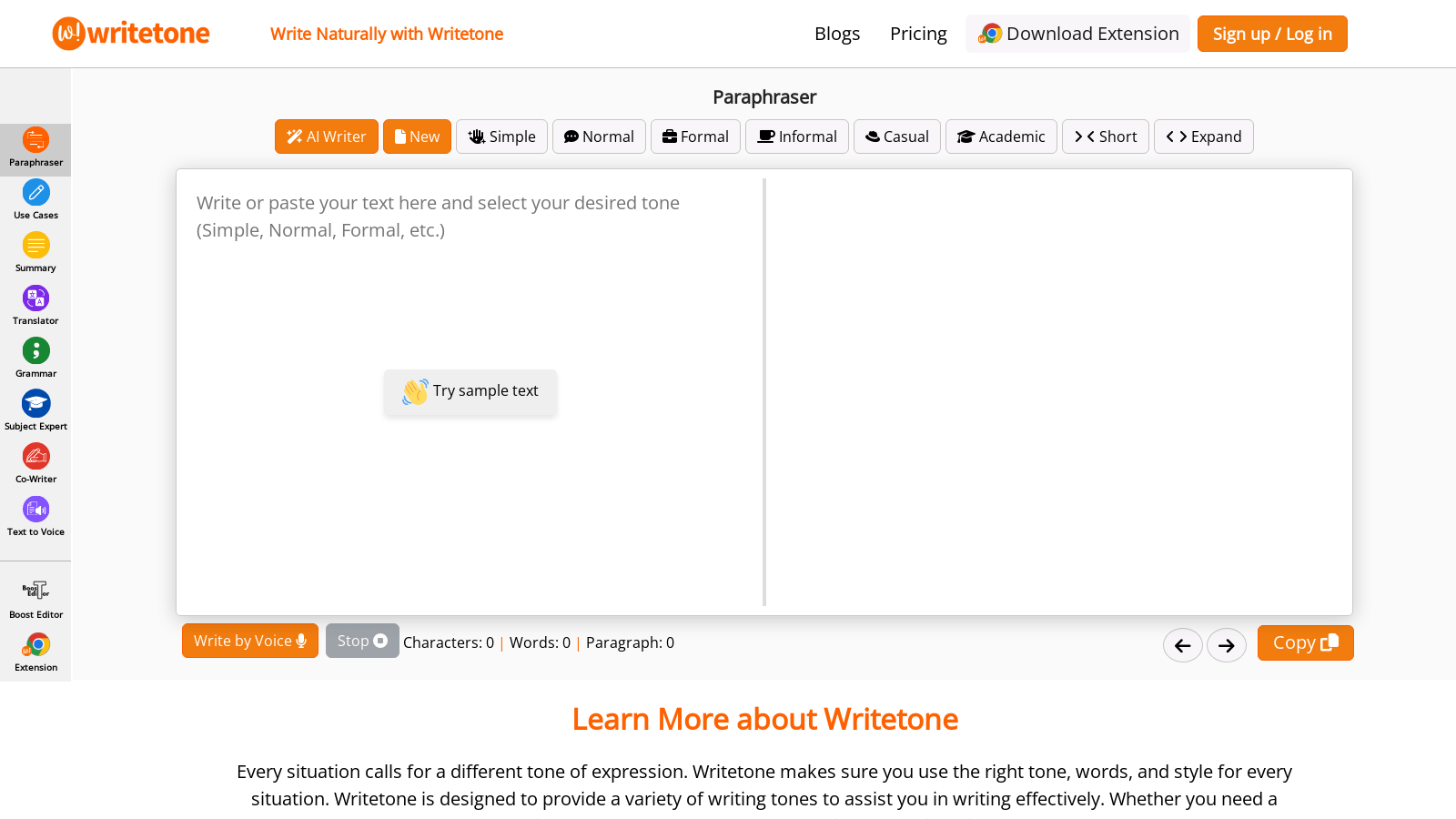Start a New document
This screenshot has height=819, width=1456.
pyautogui.click(x=417, y=136)
